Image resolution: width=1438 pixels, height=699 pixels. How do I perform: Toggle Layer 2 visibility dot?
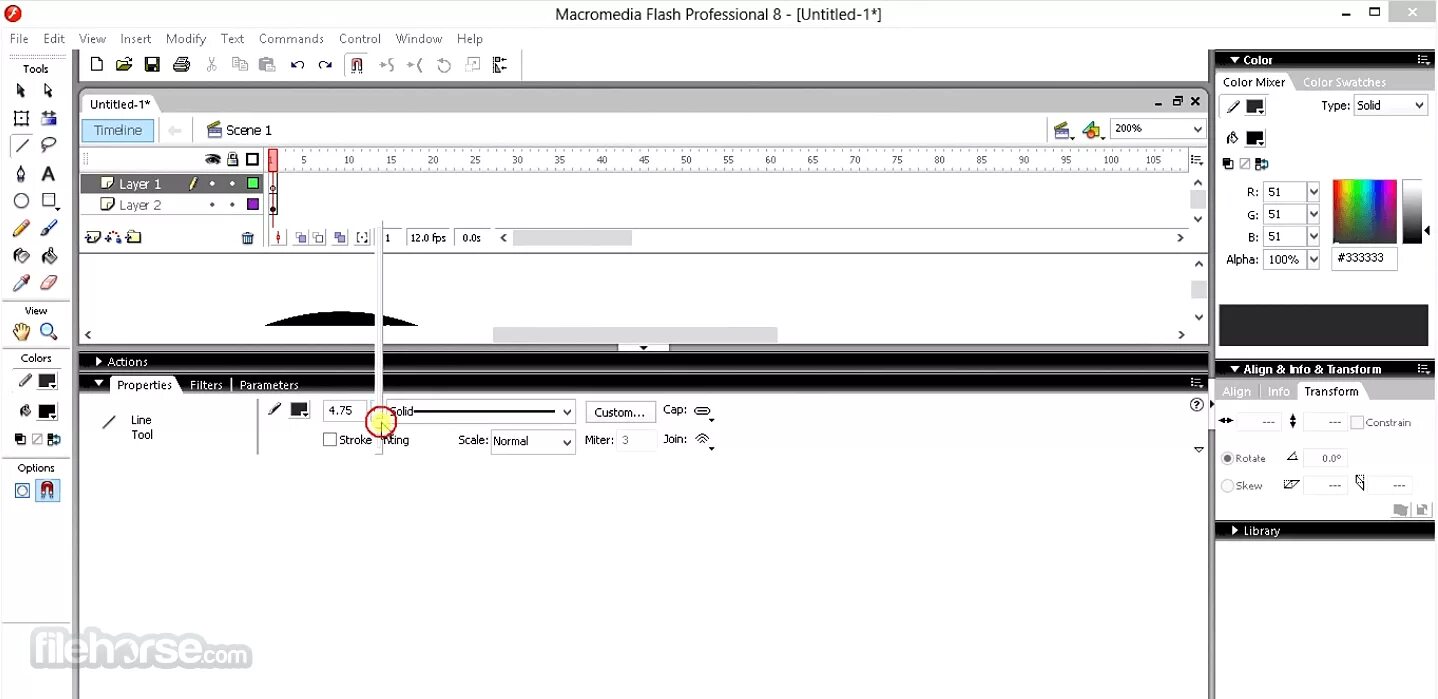pyautogui.click(x=212, y=205)
